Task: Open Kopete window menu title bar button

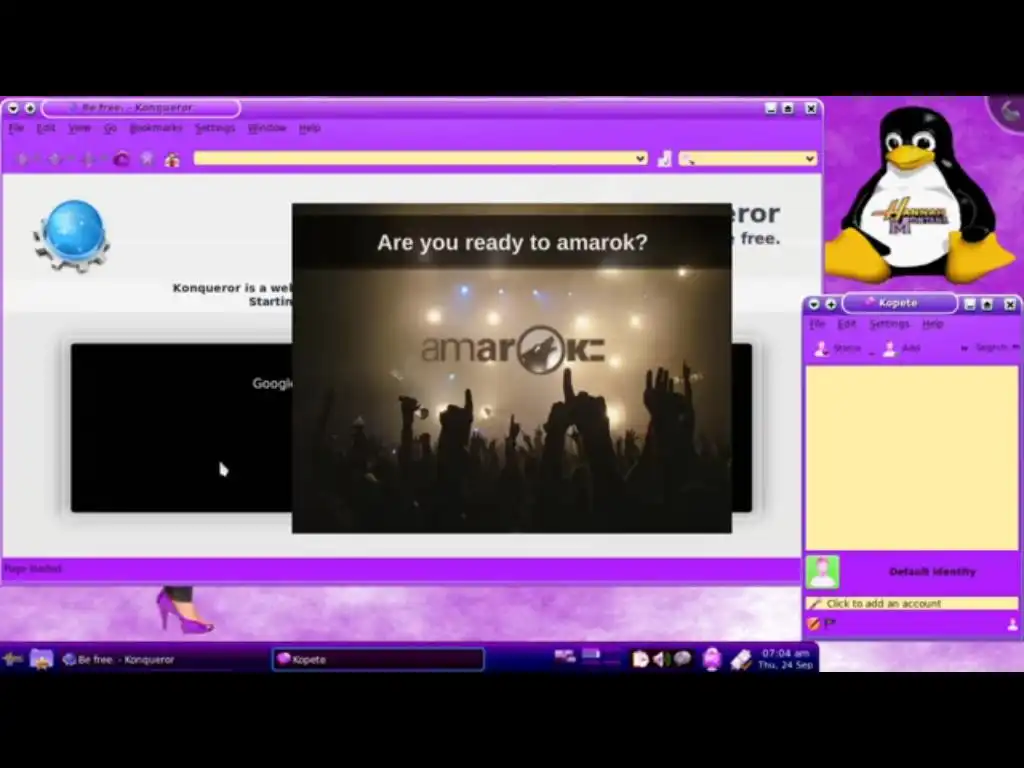Action: [814, 304]
